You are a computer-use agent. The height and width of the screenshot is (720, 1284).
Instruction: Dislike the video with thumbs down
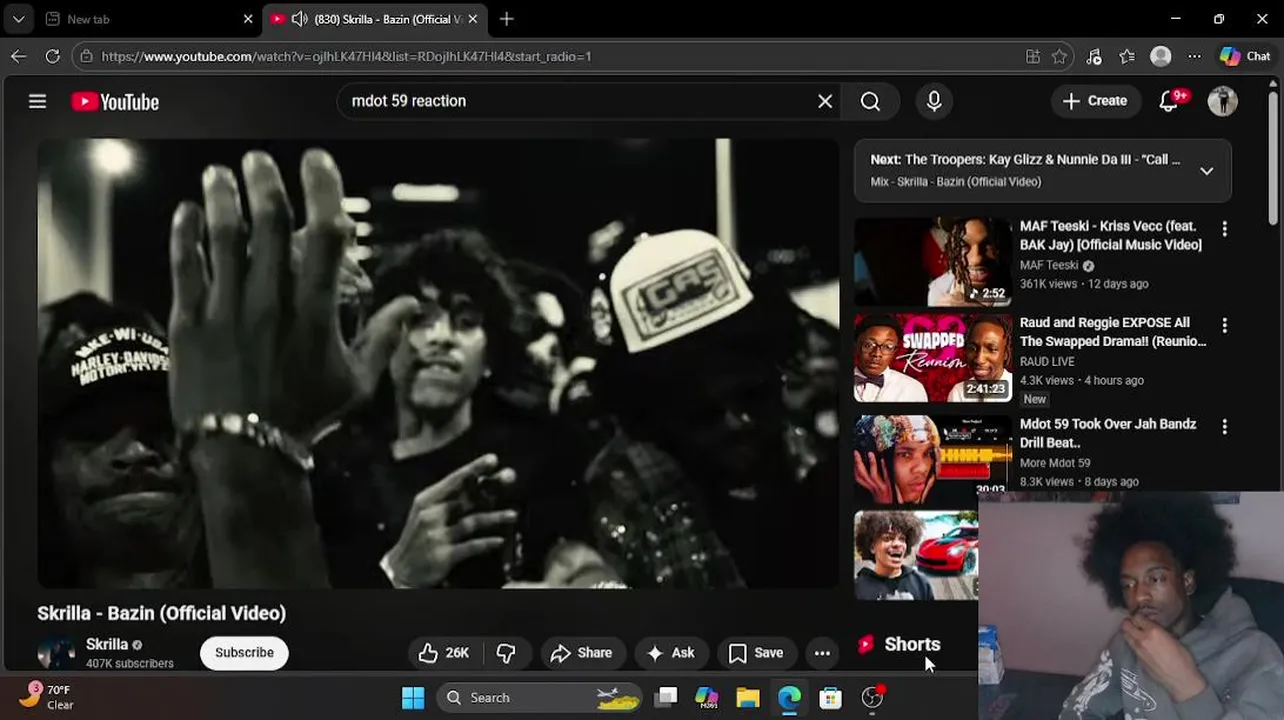[x=506, y=653]
